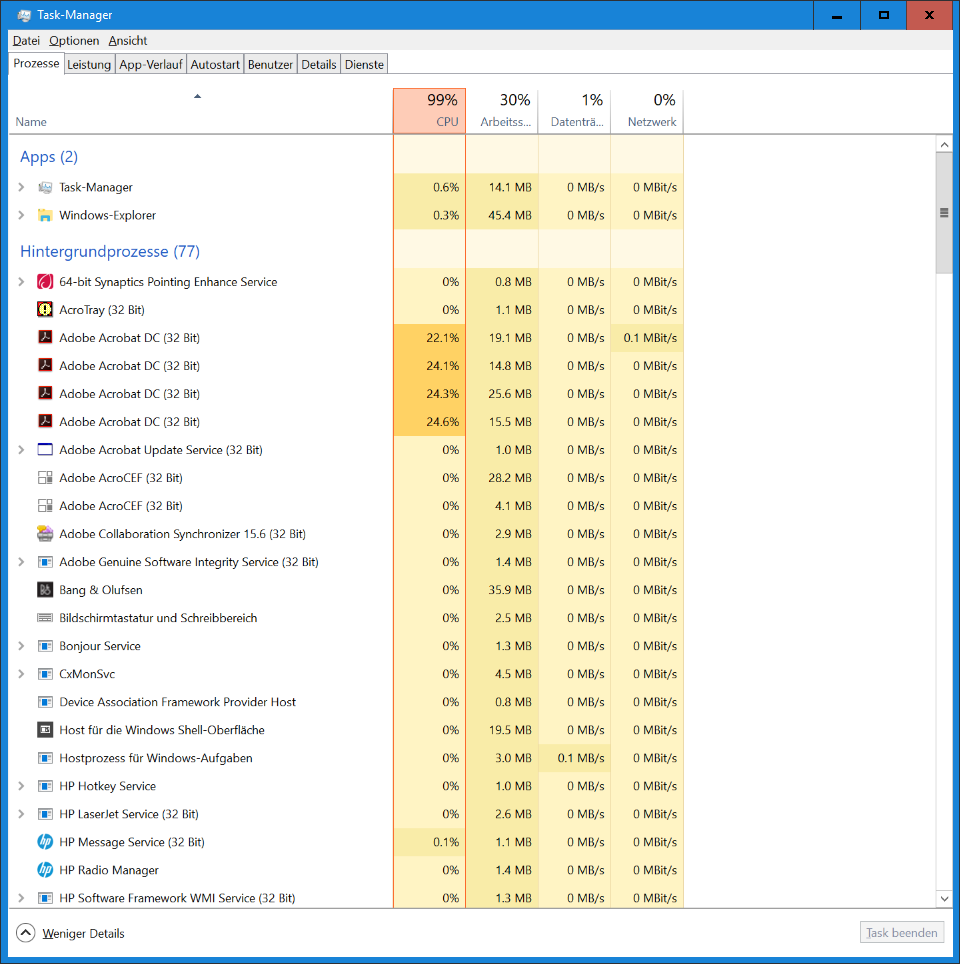Screen dimensions: 964x964
Task: Click the HP Message Service logo icon
Action: pos(45,842)
